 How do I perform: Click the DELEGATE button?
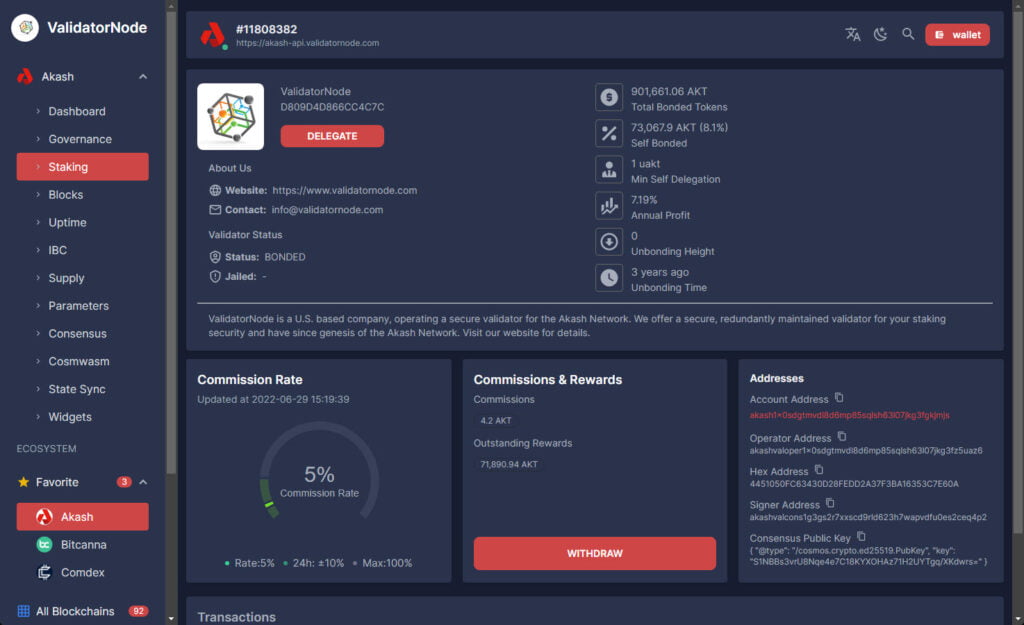click(332, 136)
